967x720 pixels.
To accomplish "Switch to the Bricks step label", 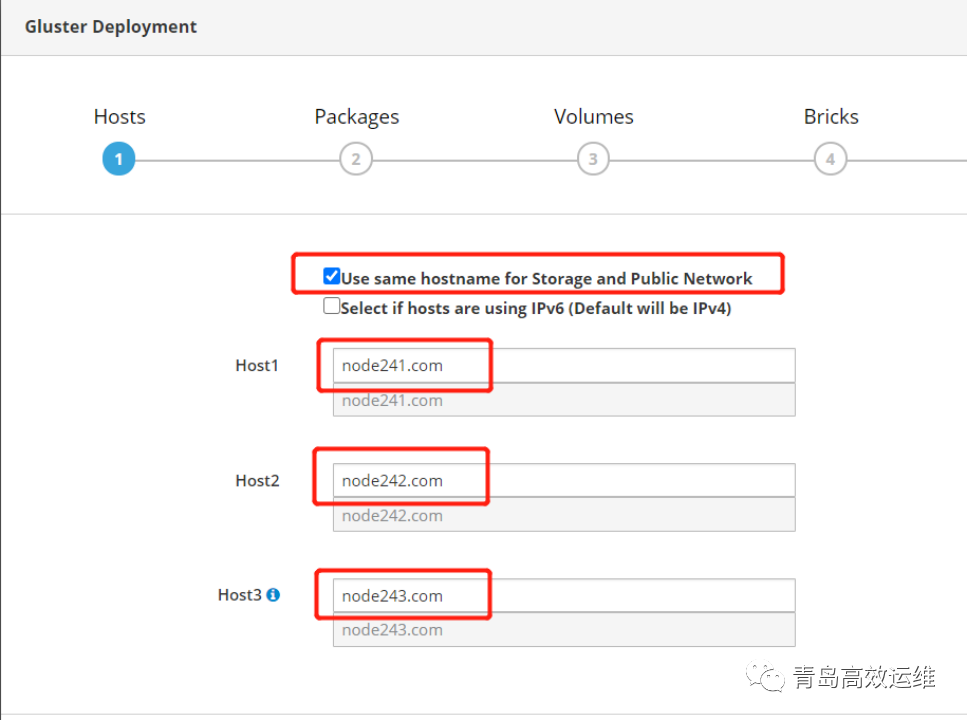I will click(x=830, y=117).
